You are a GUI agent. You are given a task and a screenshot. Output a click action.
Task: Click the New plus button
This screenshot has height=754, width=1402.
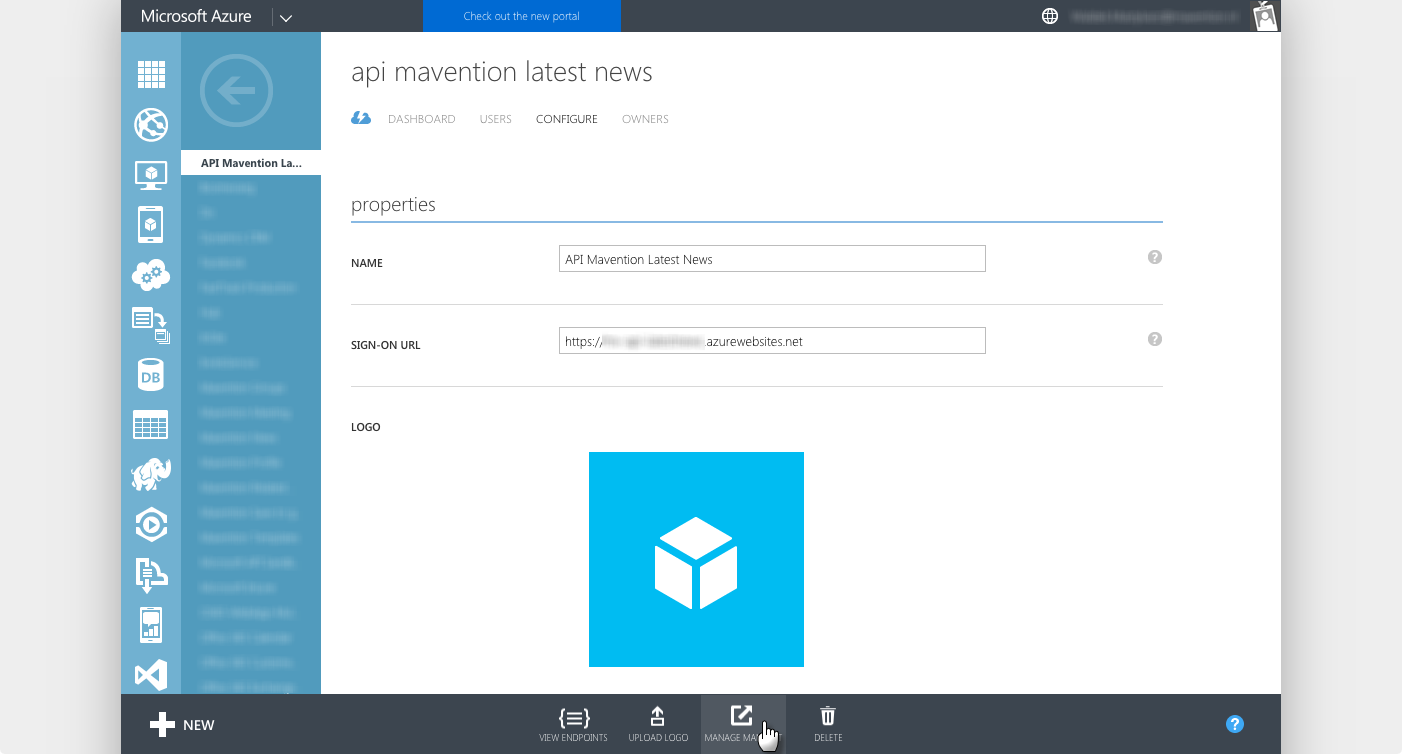(x=182, y=725)
